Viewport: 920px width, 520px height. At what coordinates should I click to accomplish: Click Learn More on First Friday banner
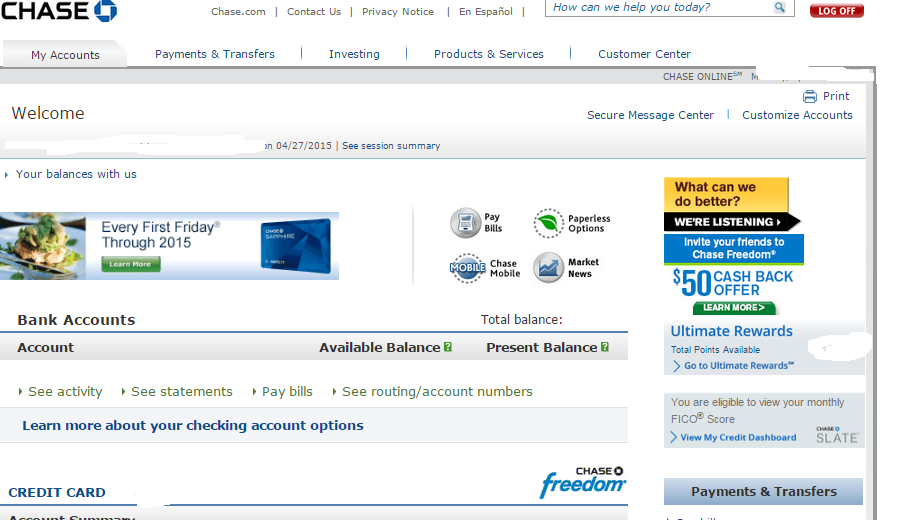(x=130, y=264)
